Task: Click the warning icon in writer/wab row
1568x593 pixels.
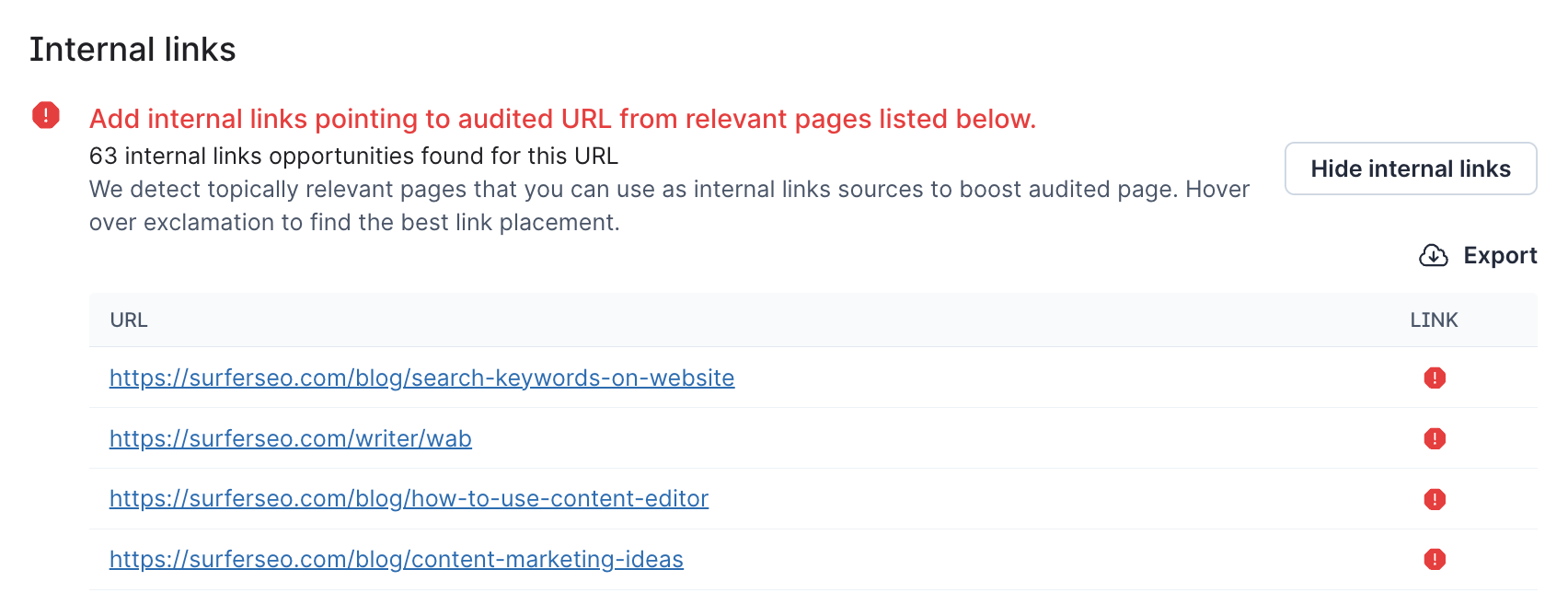Action: 1434,438
